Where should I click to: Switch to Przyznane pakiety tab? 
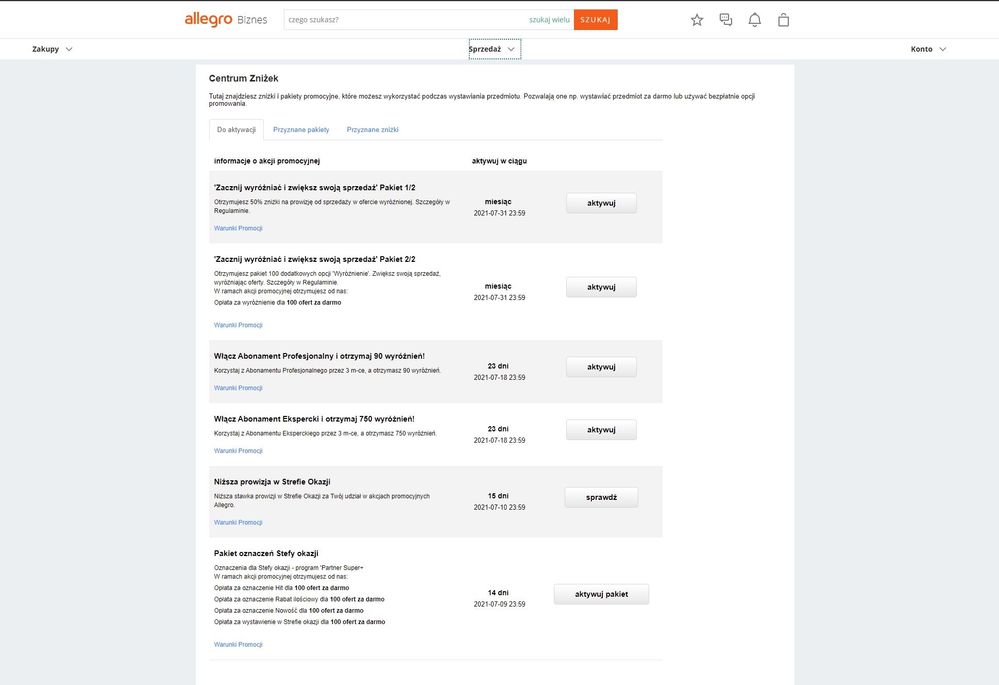(x=301, y=130)
